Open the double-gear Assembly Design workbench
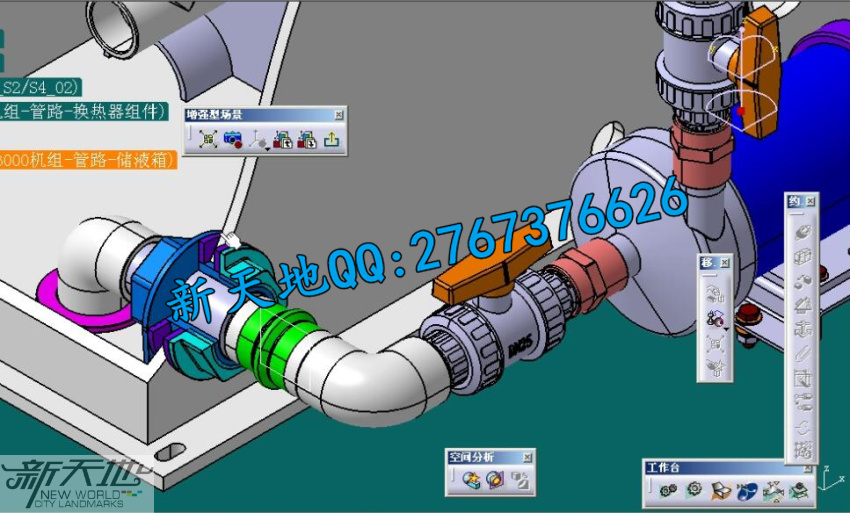Viewport: 850px width, 513px height. click(668, 491)
